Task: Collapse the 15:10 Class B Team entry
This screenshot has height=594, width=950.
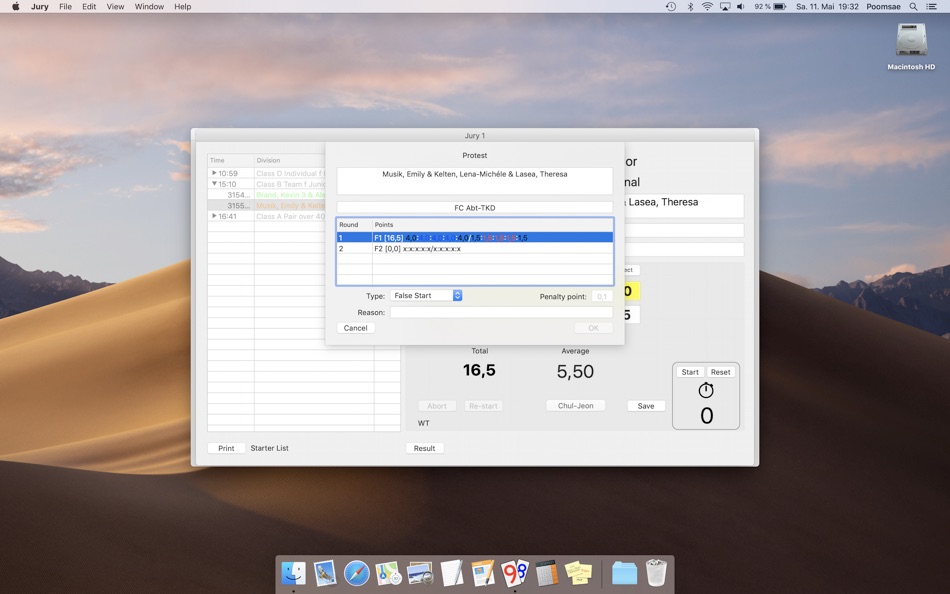Action: [213, 184]
